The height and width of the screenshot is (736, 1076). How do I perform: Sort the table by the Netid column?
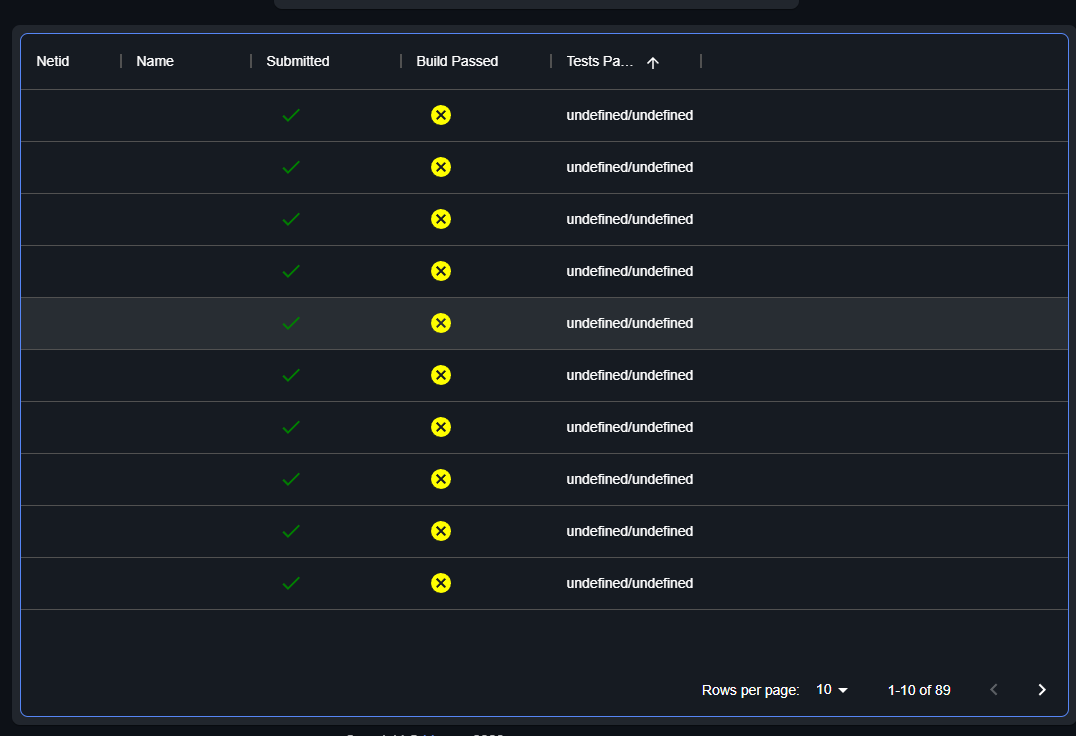coord(52,61)
